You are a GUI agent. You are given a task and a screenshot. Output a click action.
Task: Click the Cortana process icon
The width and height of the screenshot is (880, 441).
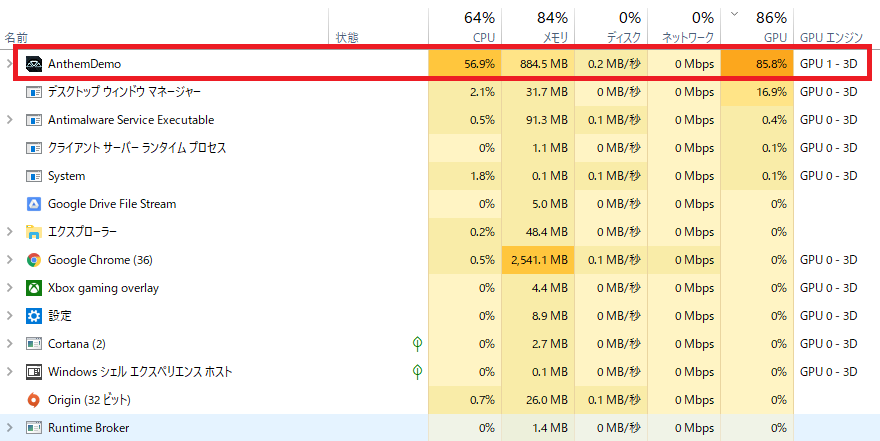click(x=34, y=344)
